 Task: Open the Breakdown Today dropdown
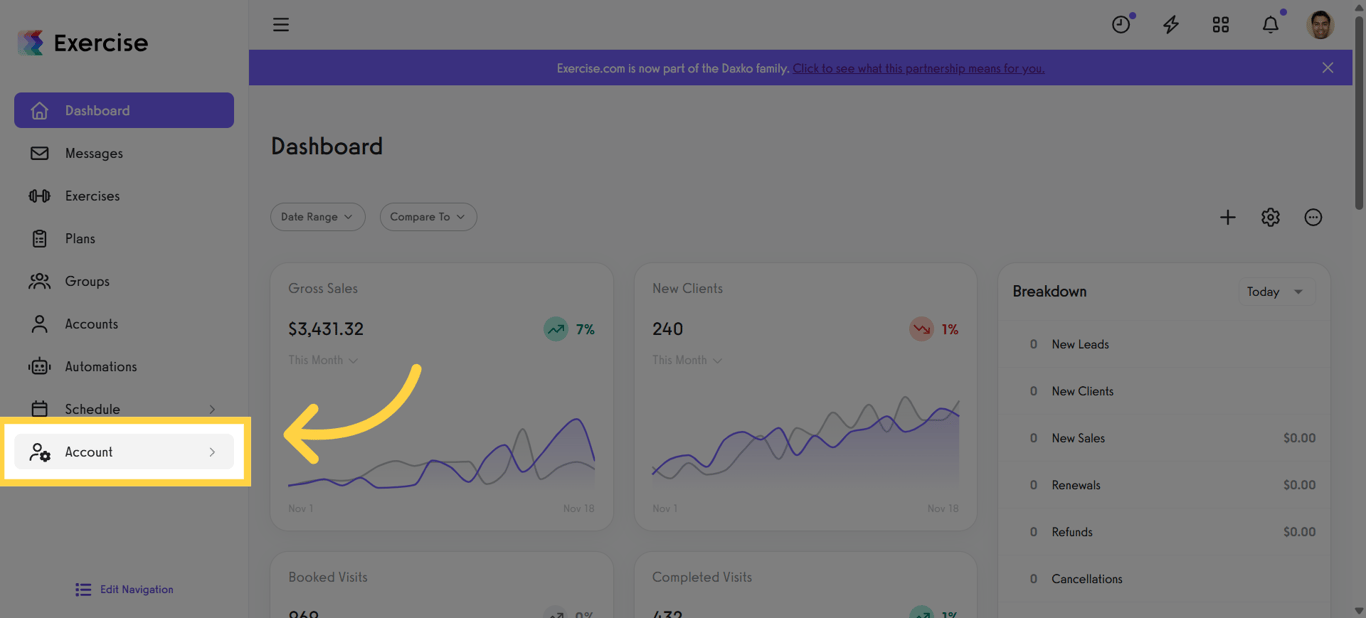click(1276, 292)
